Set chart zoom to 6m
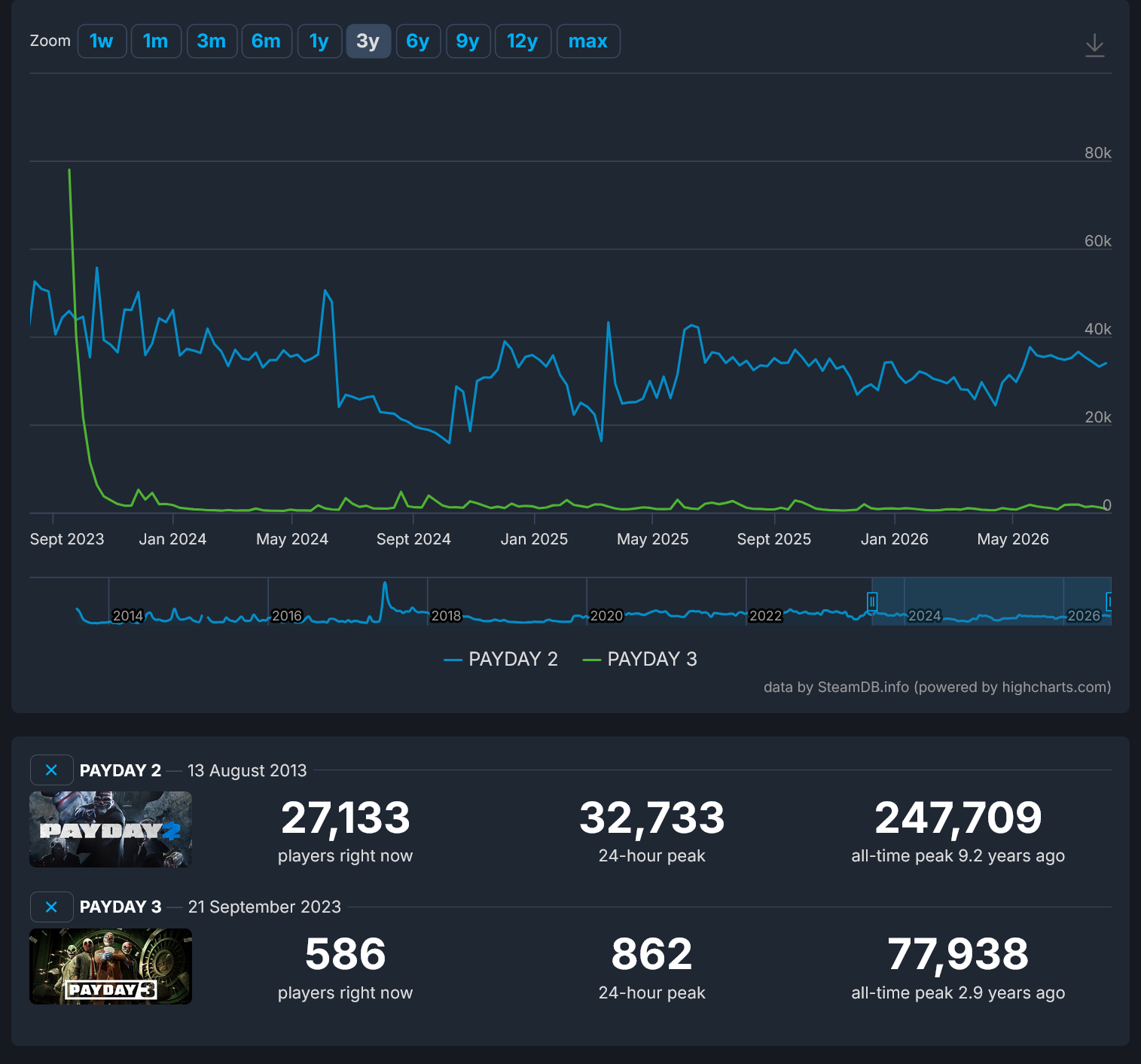 click(x=267, y=41)
